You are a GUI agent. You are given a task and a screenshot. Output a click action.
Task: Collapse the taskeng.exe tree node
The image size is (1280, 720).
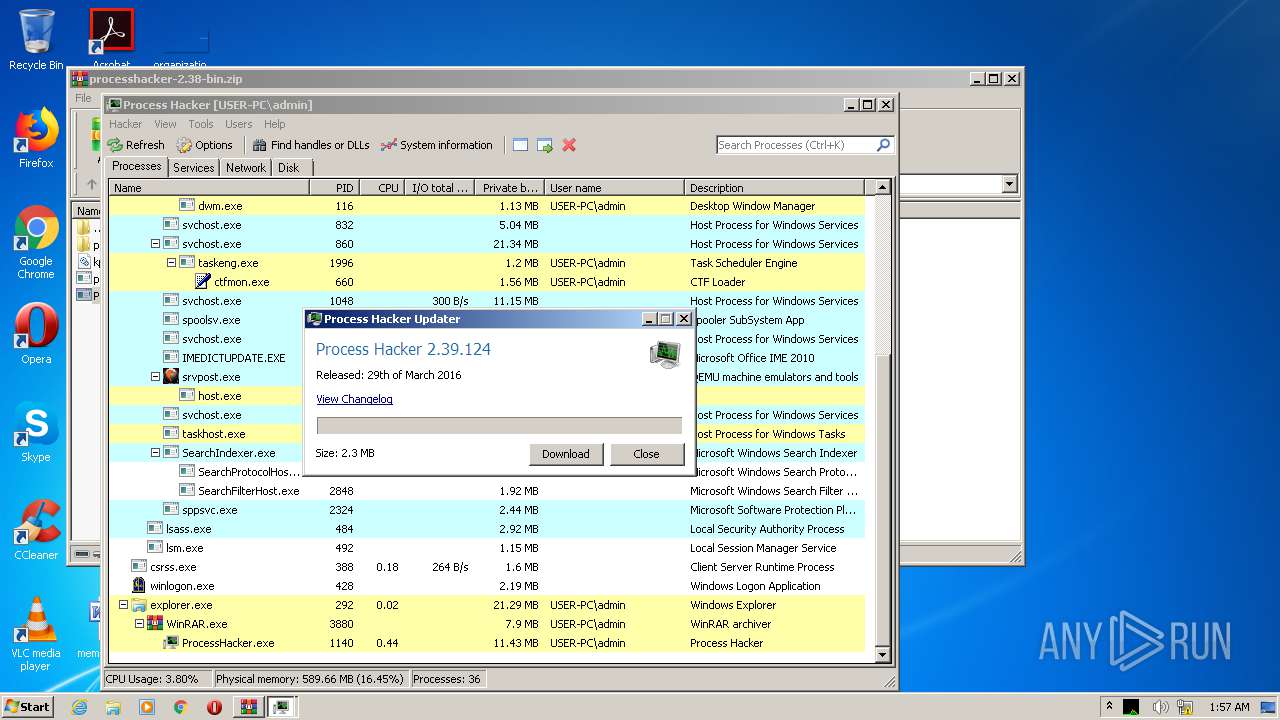point(171,263)
